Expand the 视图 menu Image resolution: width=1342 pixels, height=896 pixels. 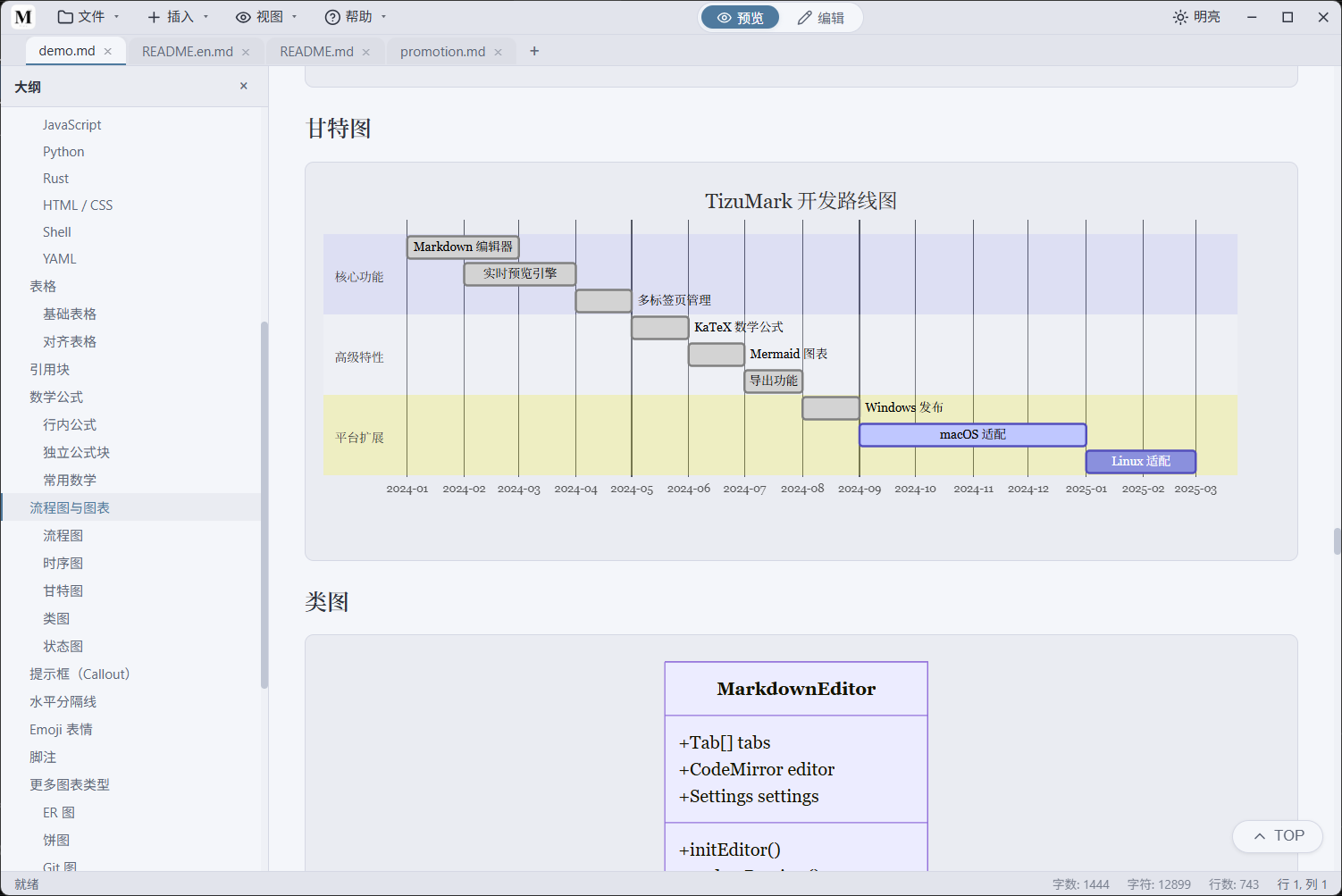[x=266, y=17]
